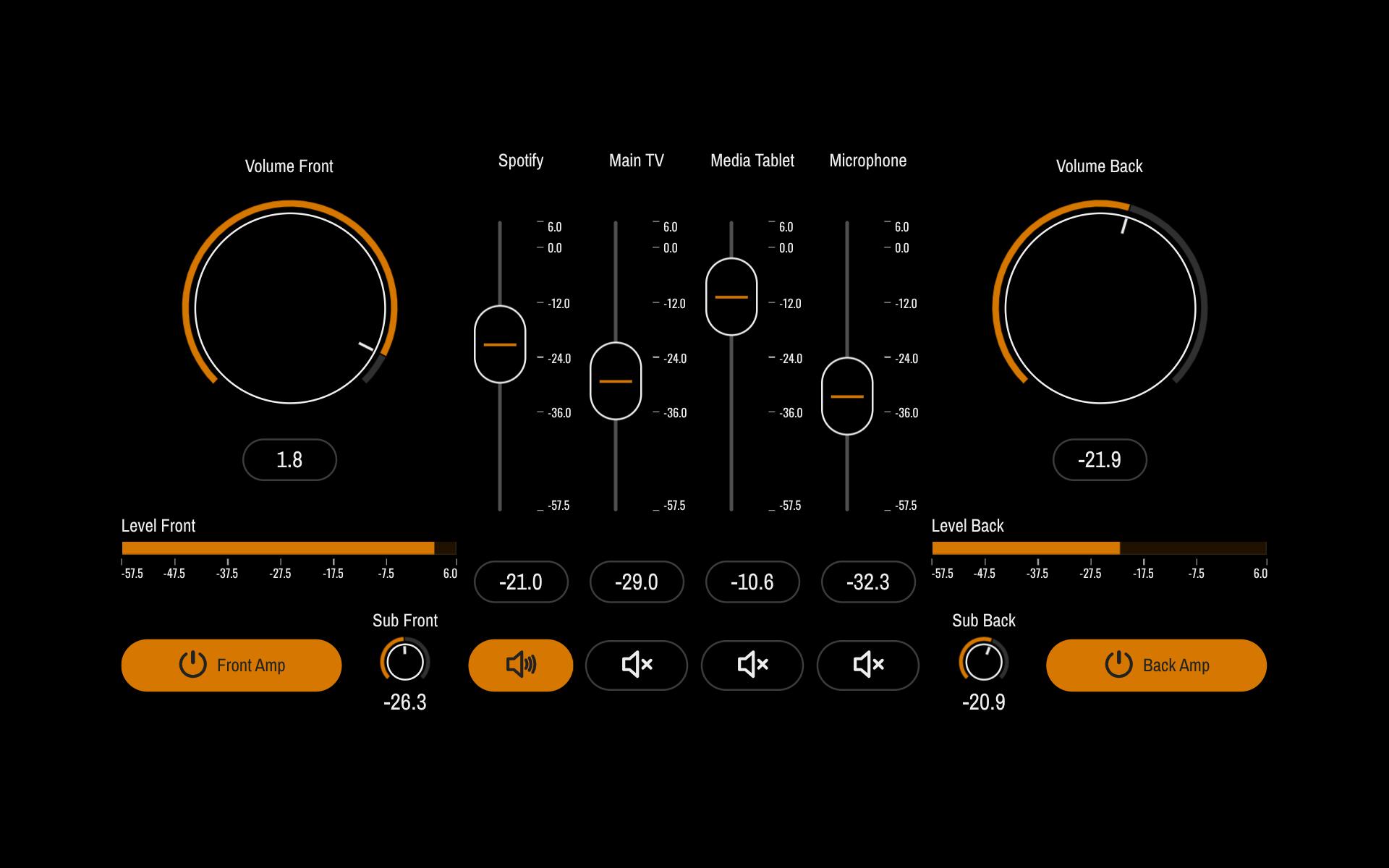The width and height of the screenshot is (1389, 868).
Task: Select the Volume Back value field -21.9
Action: [1100, 459]
